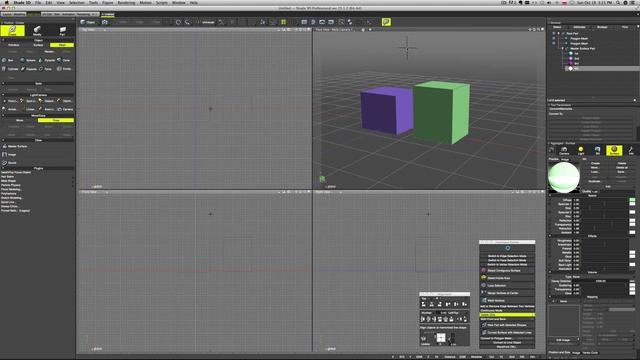
Task: Click Loop Selection in tool popup
Action: [507, 285]
